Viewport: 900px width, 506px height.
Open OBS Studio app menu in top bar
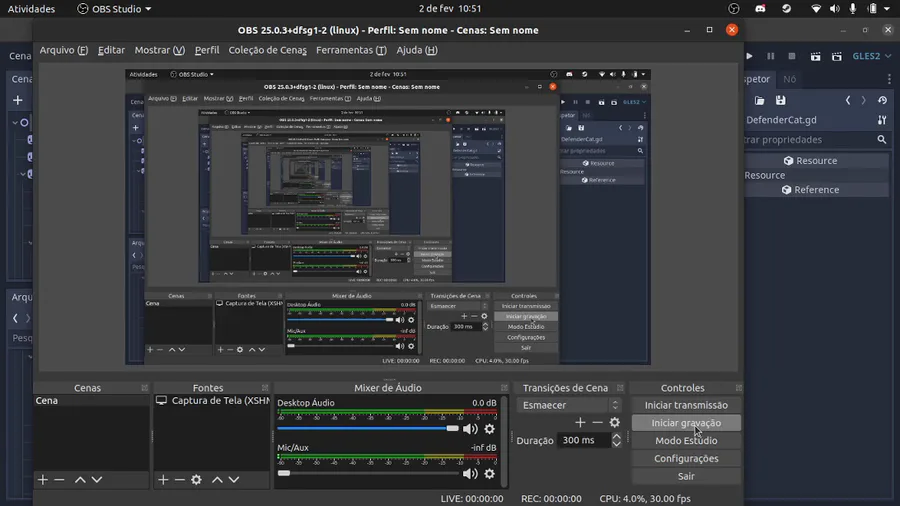114,9
